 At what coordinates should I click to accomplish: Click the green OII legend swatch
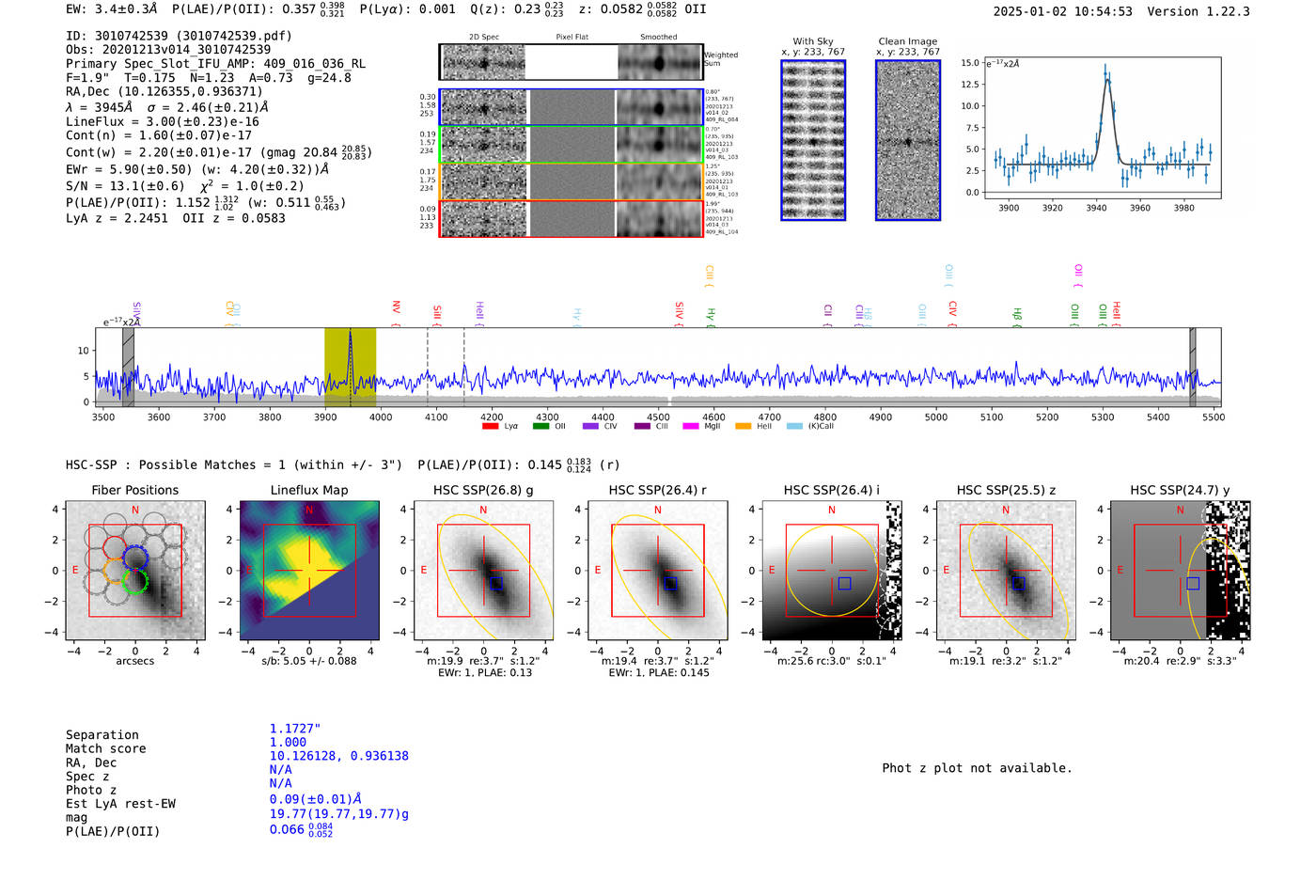tap(540, 426)
